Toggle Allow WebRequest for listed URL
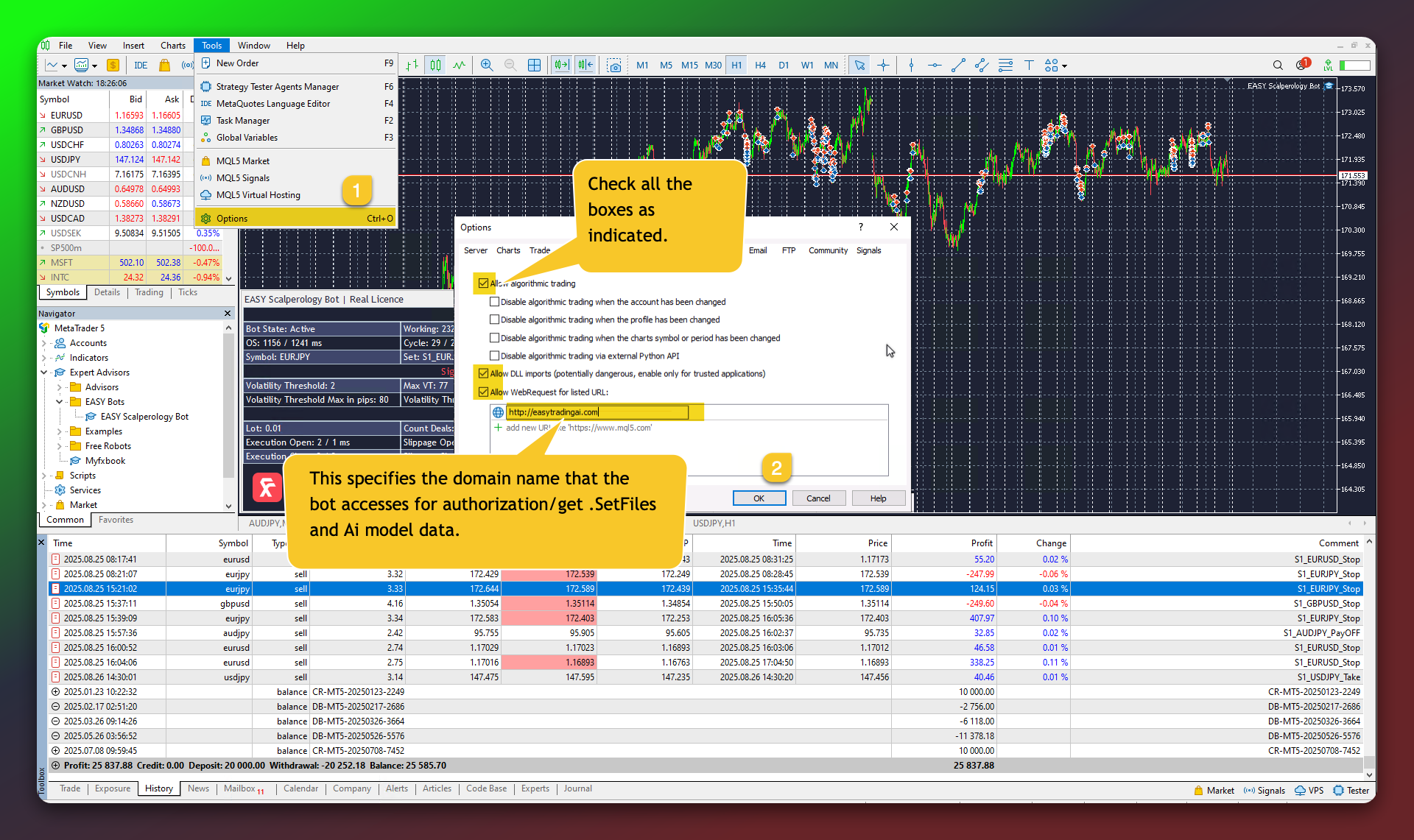 point(484,392)
